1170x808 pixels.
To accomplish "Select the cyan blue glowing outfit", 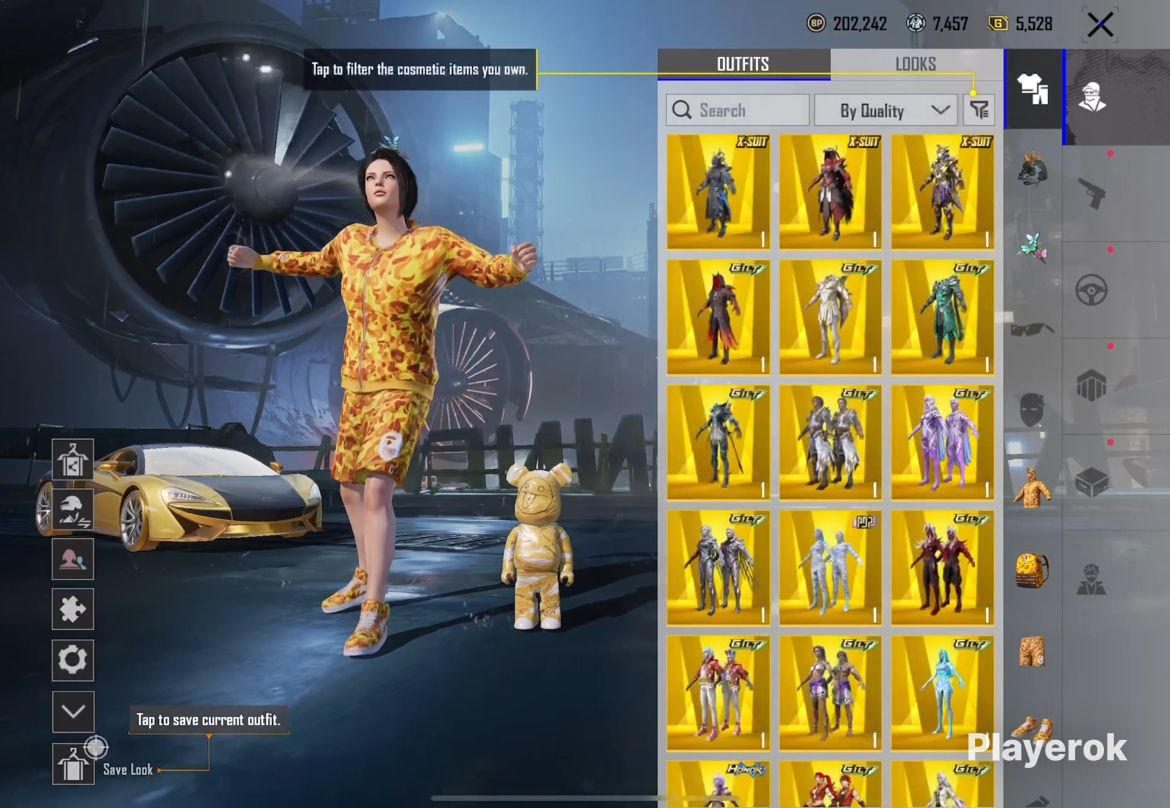I will click(x=942, y=693).
